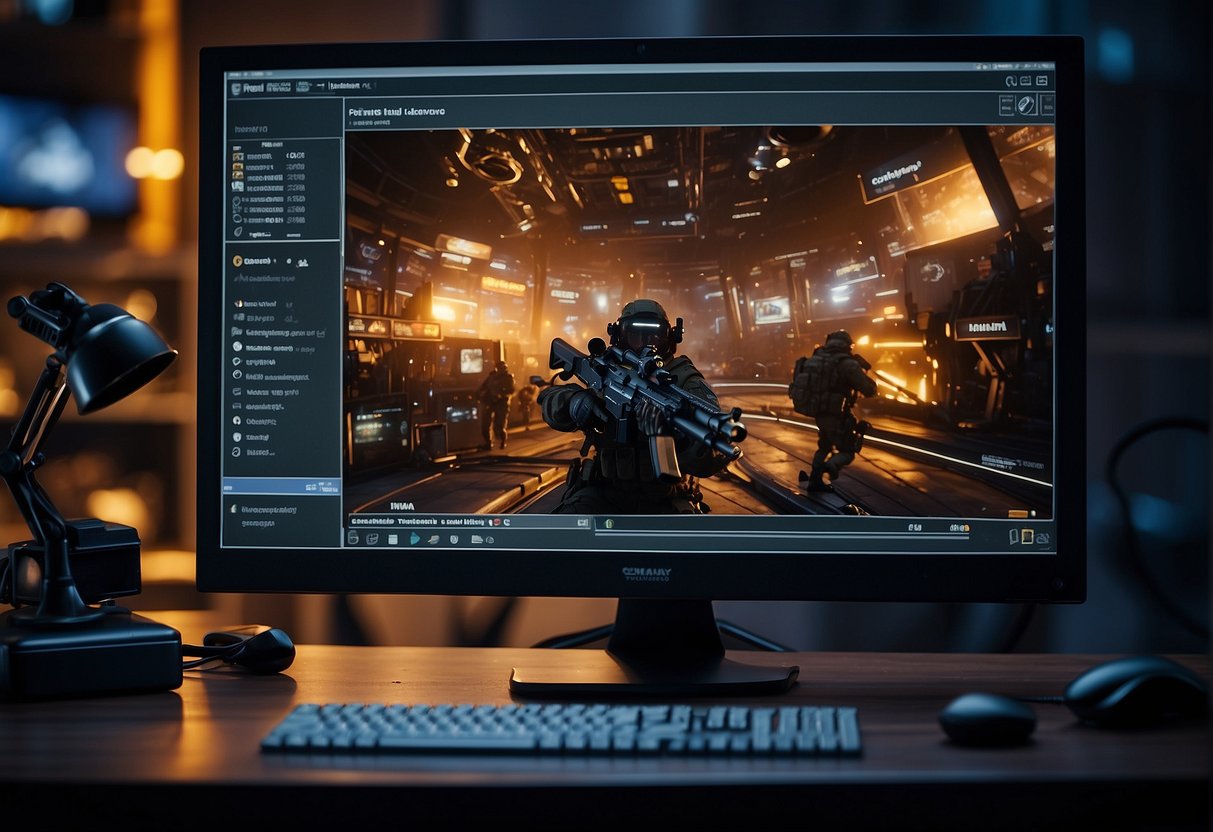Click the bucket icon at bottom toolbar's left end
This screenshot has width=1213, height=832.
click(353, 539)
